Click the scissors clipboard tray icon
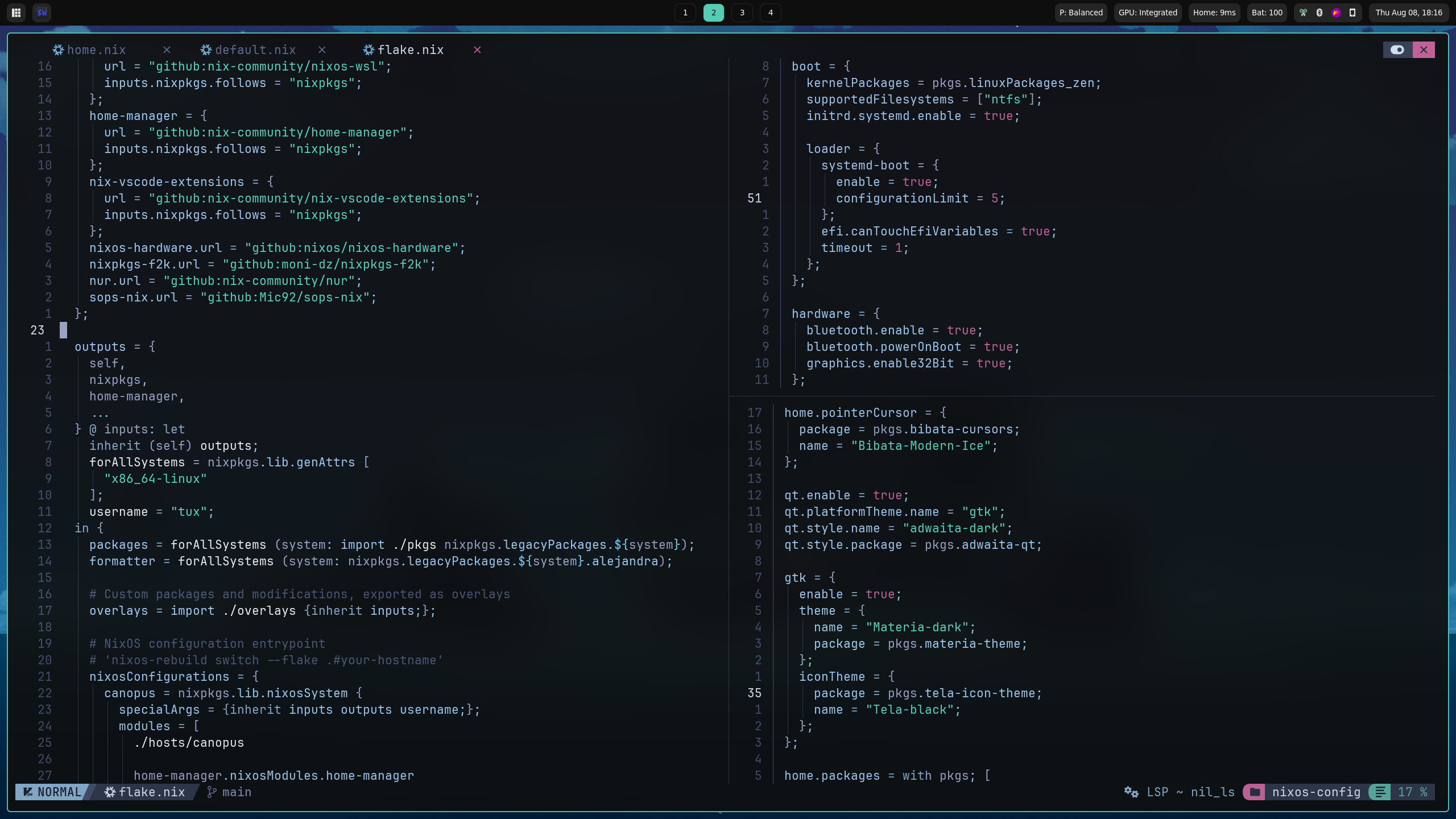Image resolution: width=1456 pixels, height=819 pixels. click(1303, 13)
